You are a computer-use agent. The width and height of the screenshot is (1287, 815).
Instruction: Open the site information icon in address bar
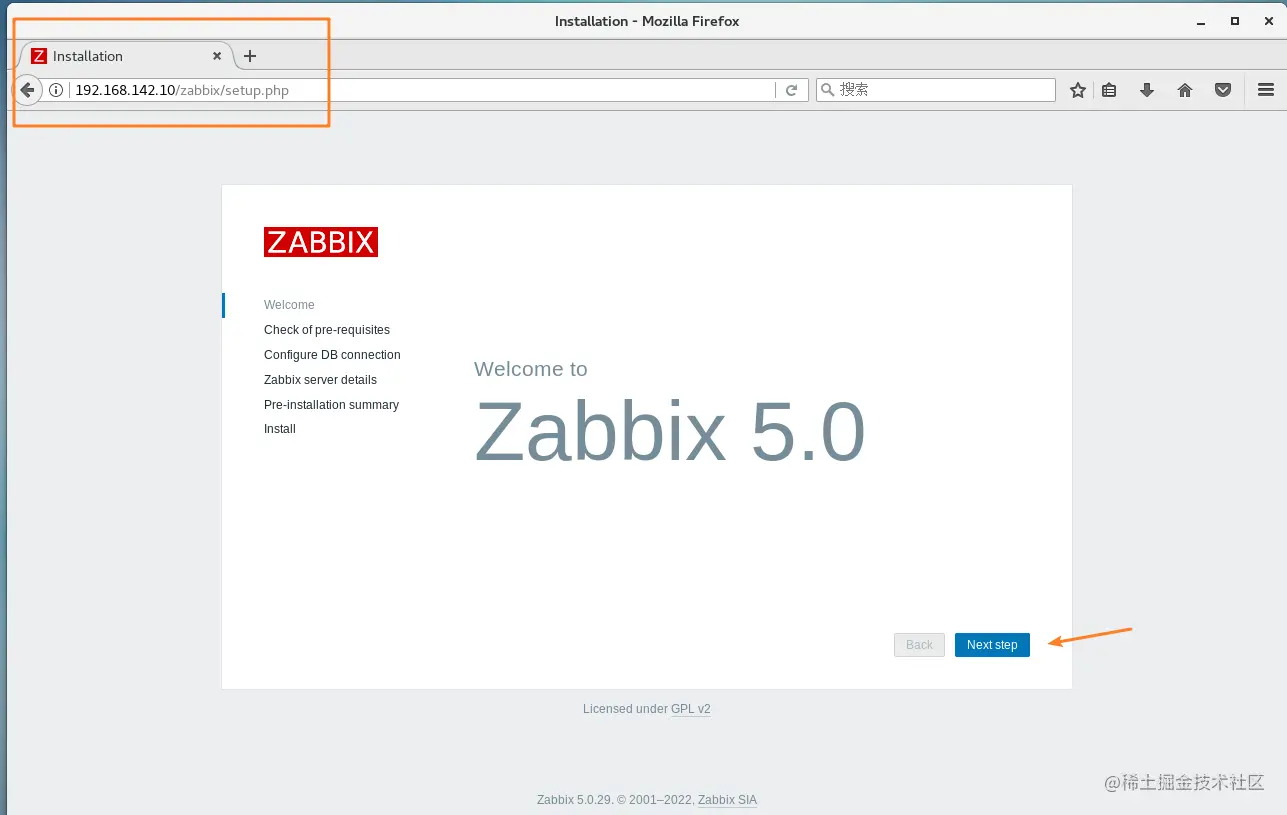[57, 90]
